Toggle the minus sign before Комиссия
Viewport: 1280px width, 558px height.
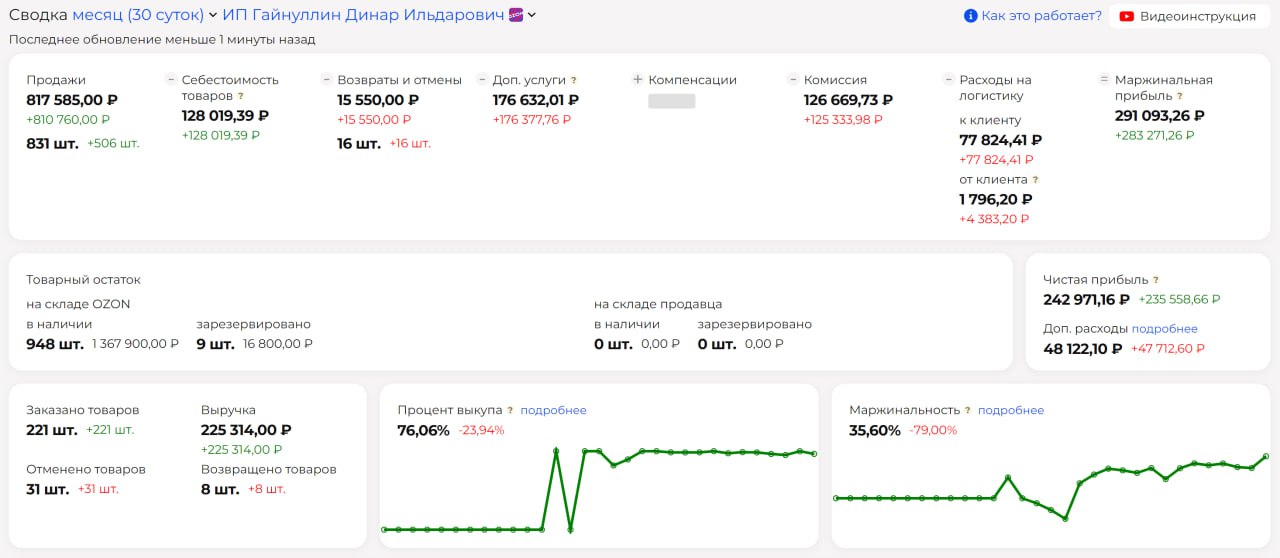click(793, 80)
